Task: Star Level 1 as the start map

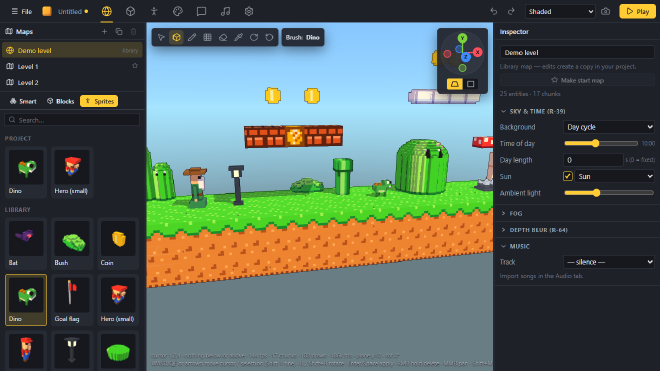Action: tap(135, 66)
